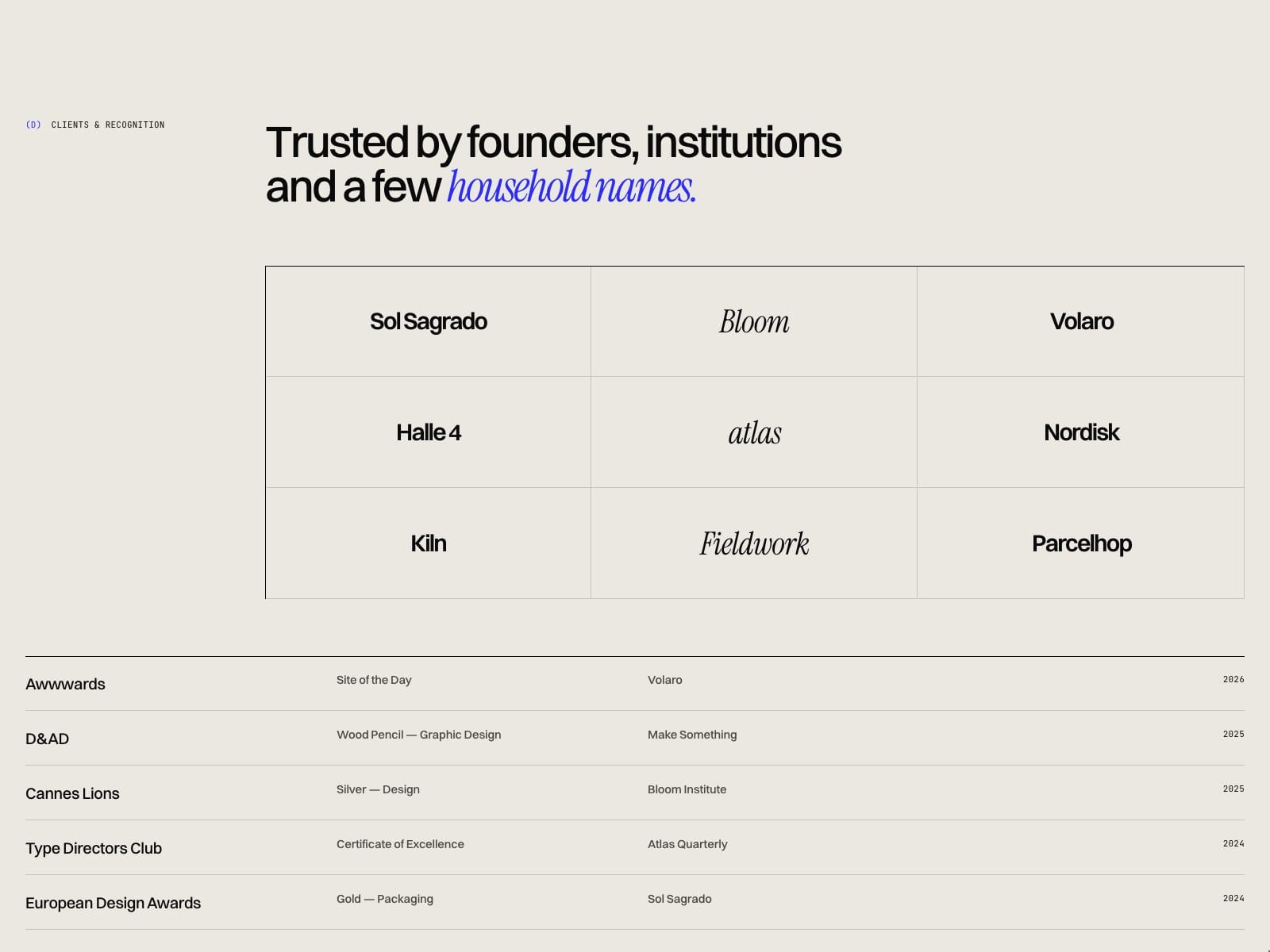Click the Halle 4 client logo

[428, 432]
